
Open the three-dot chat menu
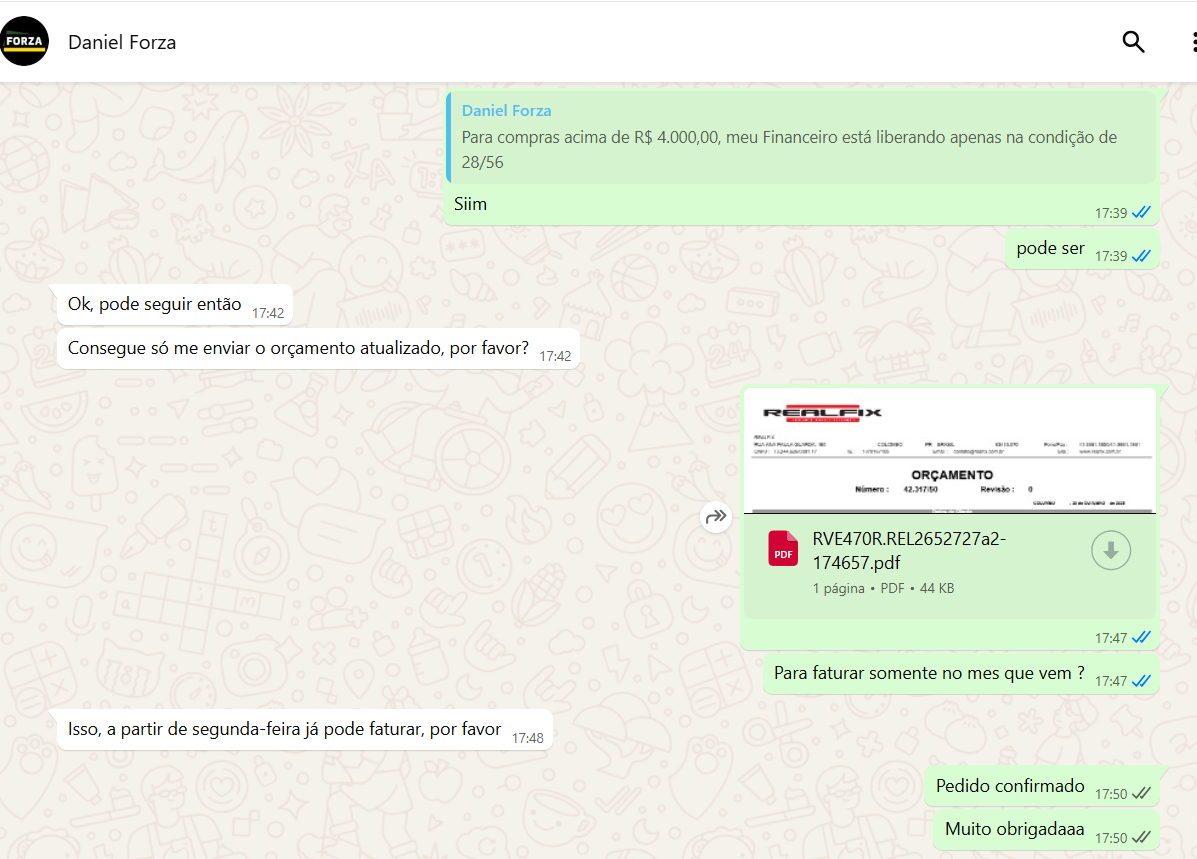1192,42
